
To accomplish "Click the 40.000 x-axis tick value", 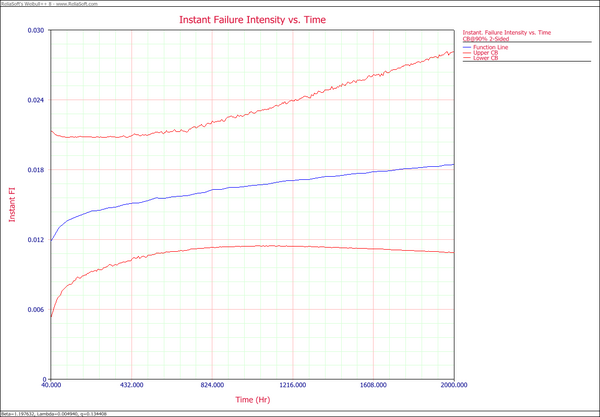I will (50, 383).
